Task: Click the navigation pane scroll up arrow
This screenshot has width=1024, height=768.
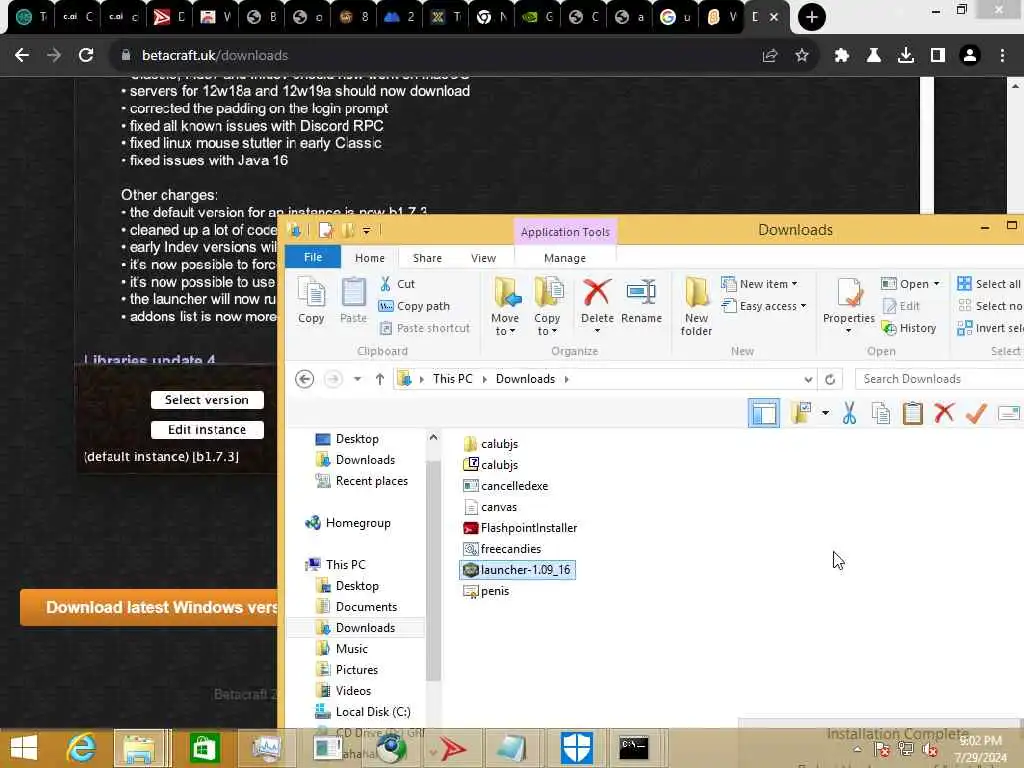Action: point(433,438)
